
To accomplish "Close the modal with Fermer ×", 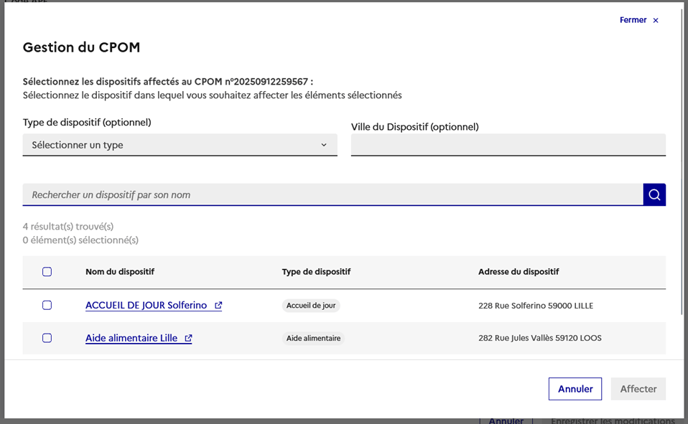I will (639, 20).
